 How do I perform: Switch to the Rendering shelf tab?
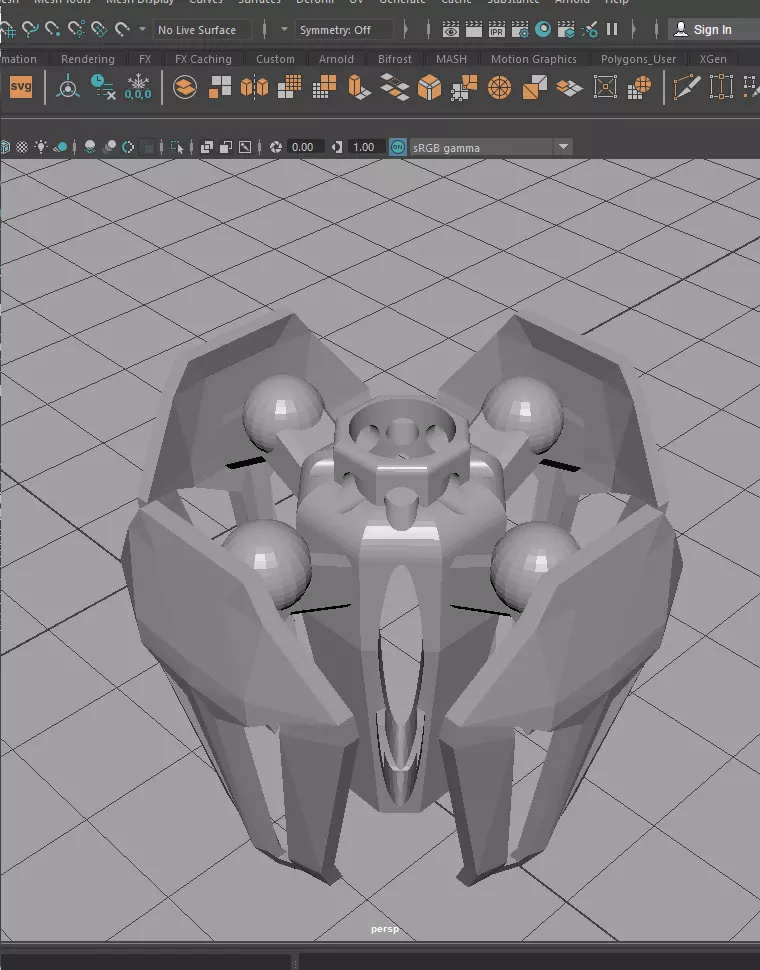(88, 59)
